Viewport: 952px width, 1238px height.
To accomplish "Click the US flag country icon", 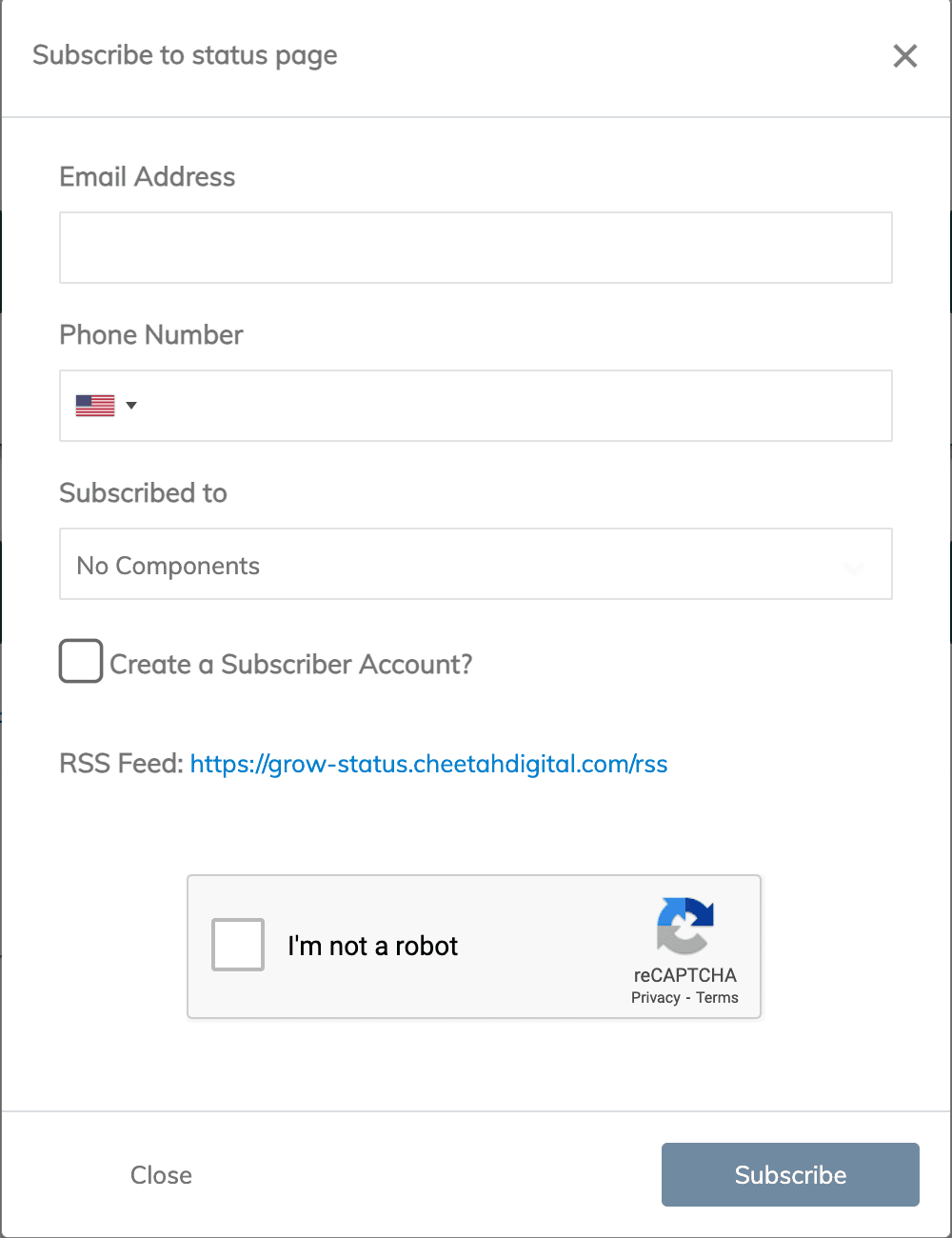I will (95, 406).
